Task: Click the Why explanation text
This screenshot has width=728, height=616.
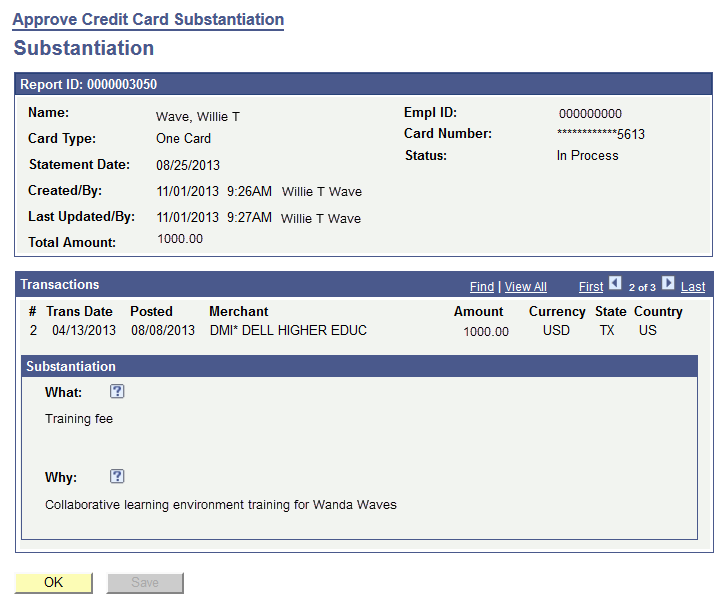Action: 221,505
